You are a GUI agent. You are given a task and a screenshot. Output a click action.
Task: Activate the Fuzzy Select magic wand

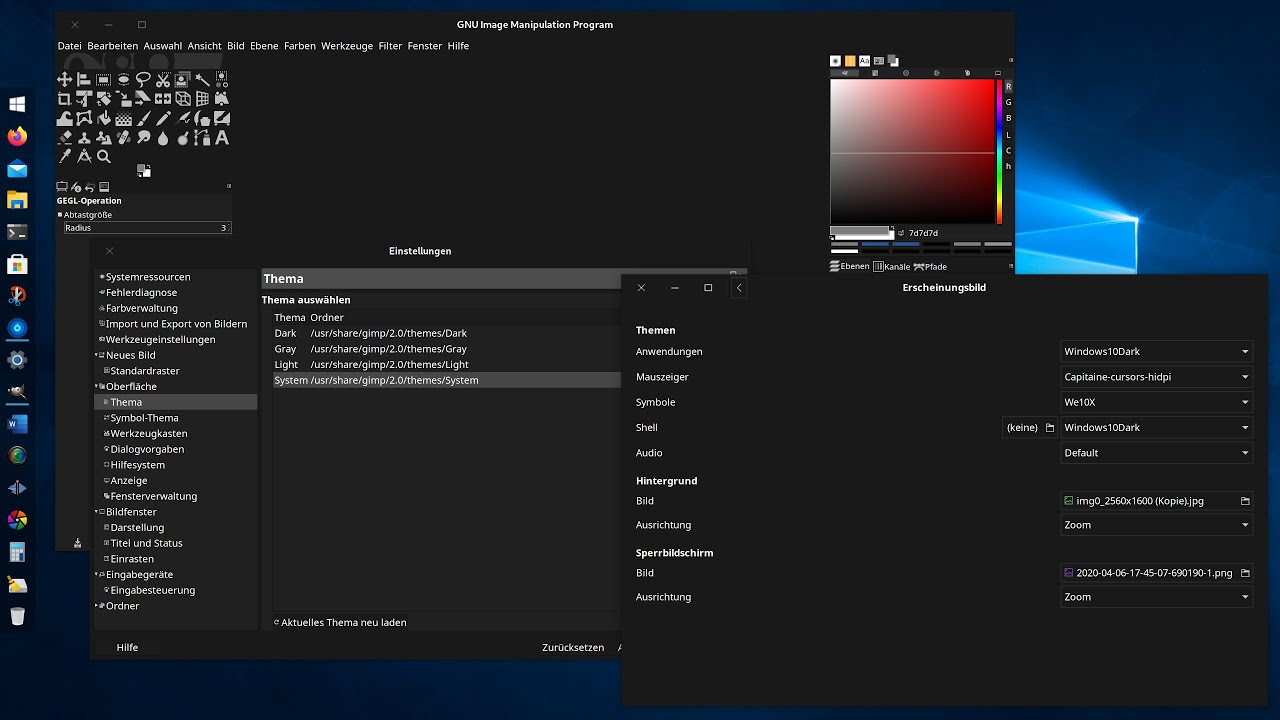pos(202,79)
